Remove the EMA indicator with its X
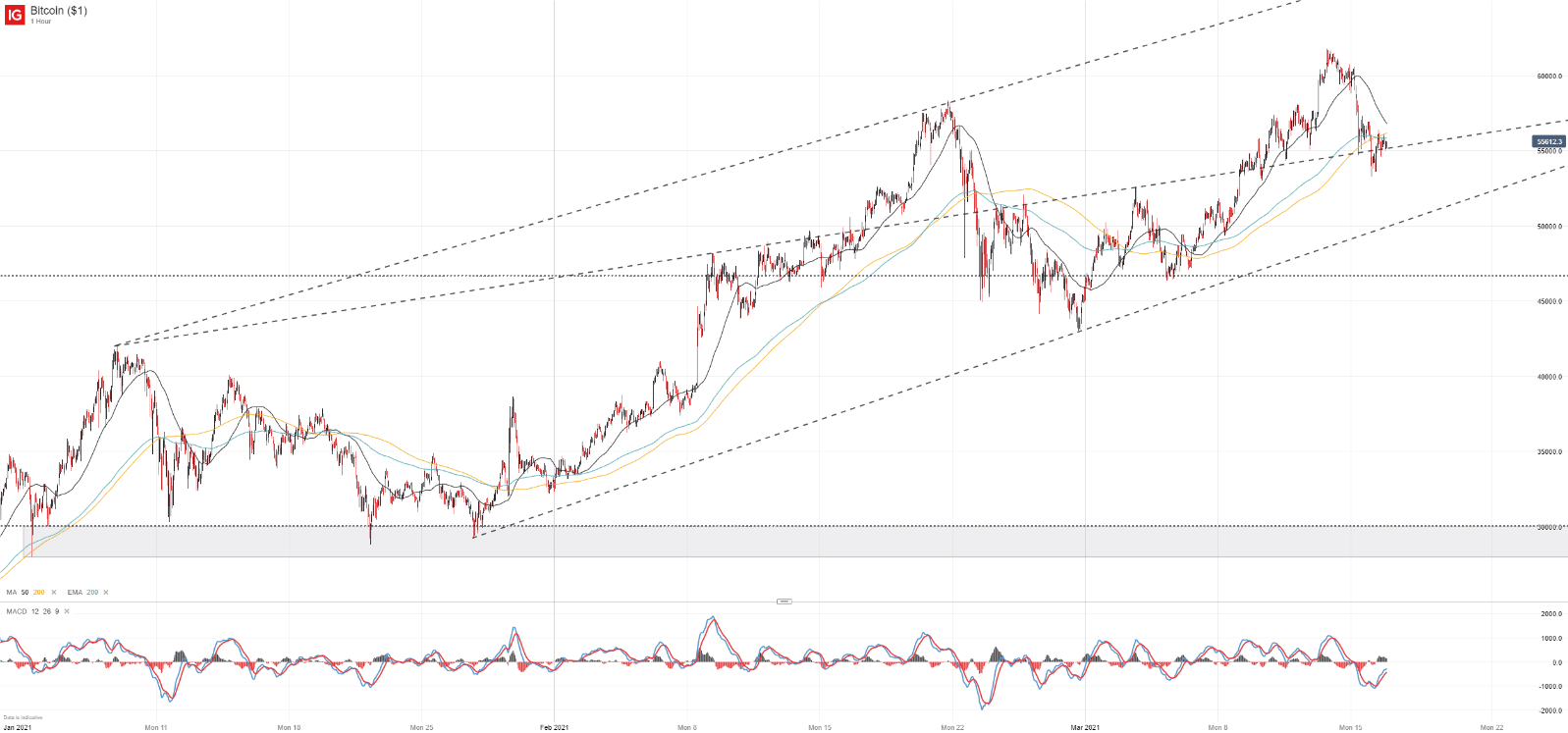This screenshot has width=1568, height=733. pos(106,593)
